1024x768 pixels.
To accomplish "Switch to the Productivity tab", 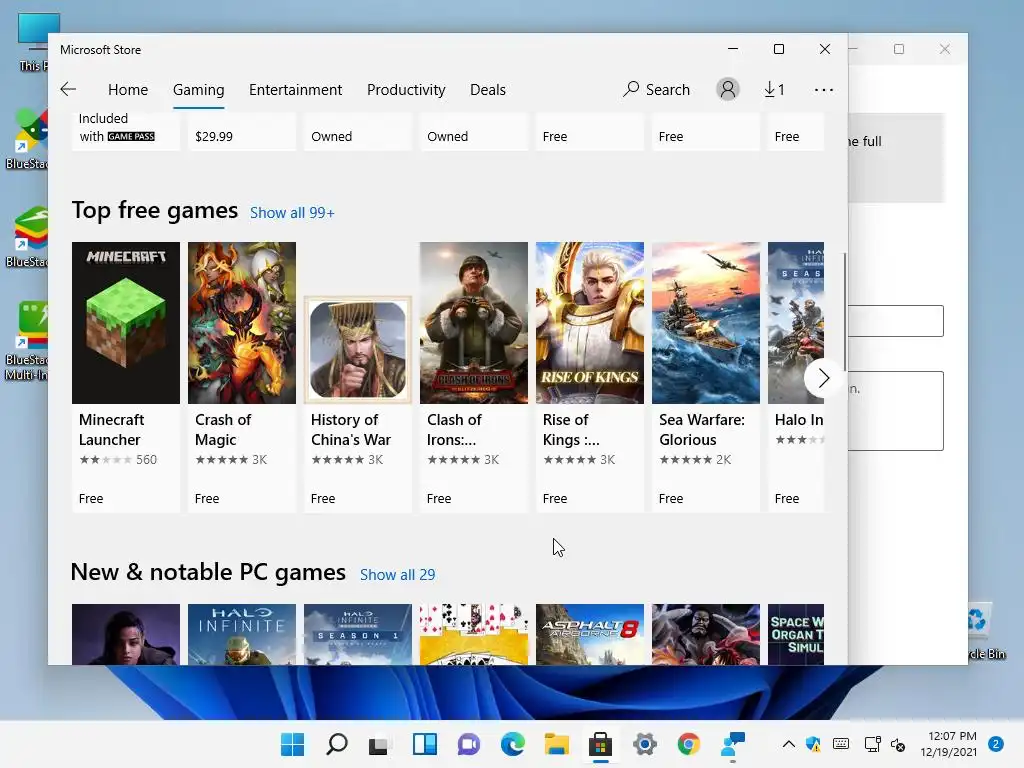I will tap(406, 89).
